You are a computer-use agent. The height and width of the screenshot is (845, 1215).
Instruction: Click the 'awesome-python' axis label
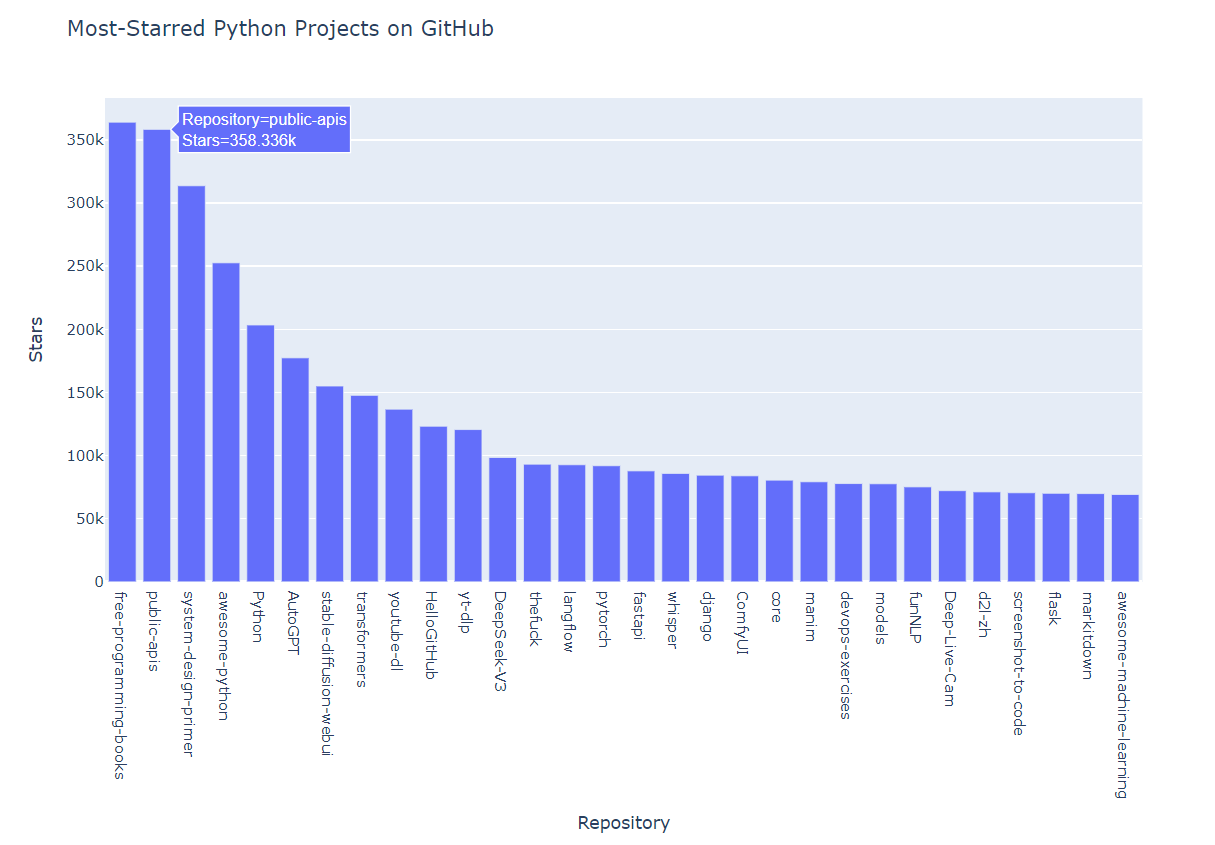(223, 655)
